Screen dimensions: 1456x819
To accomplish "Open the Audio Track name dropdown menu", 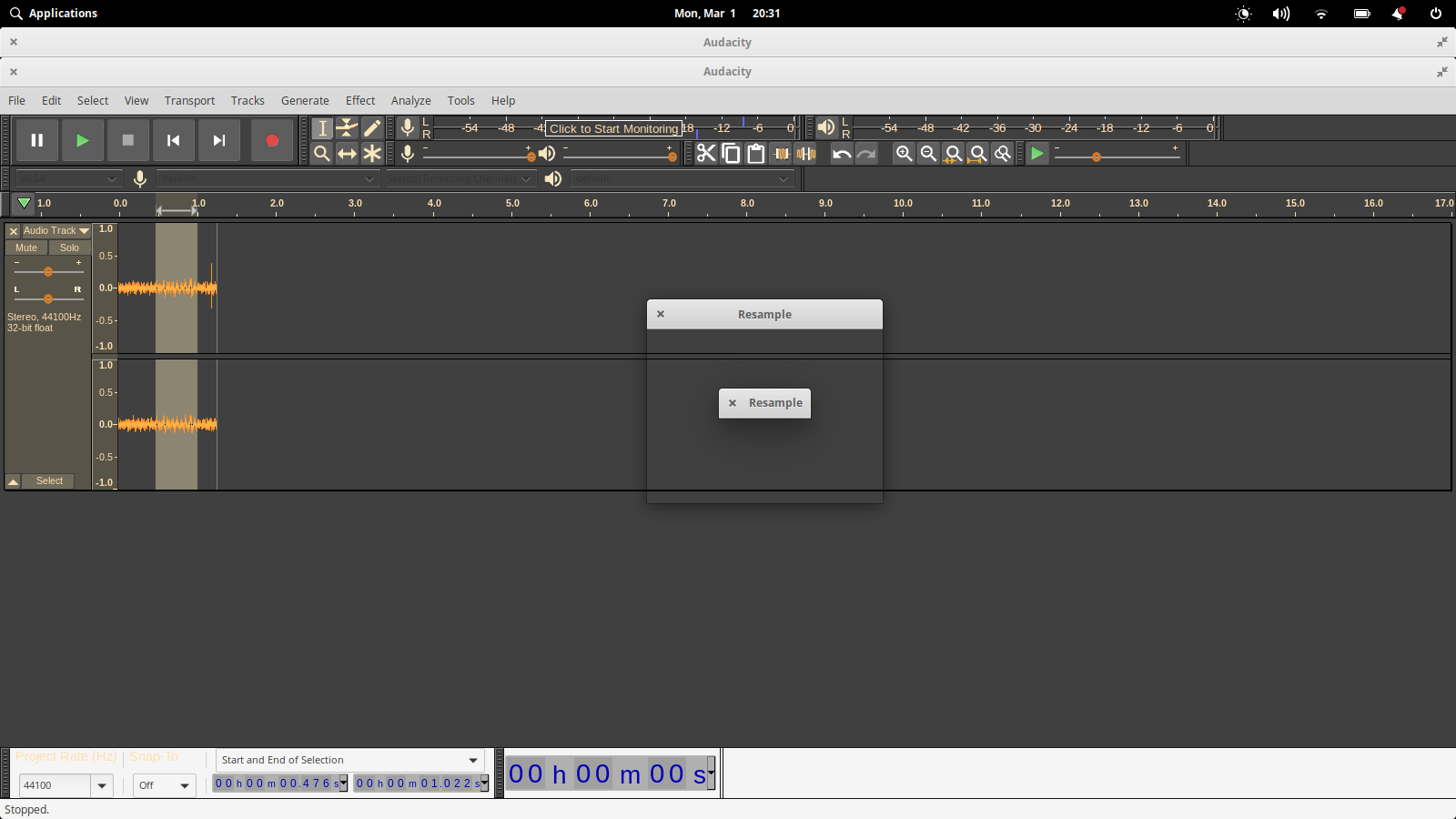I will click(56, 231).
